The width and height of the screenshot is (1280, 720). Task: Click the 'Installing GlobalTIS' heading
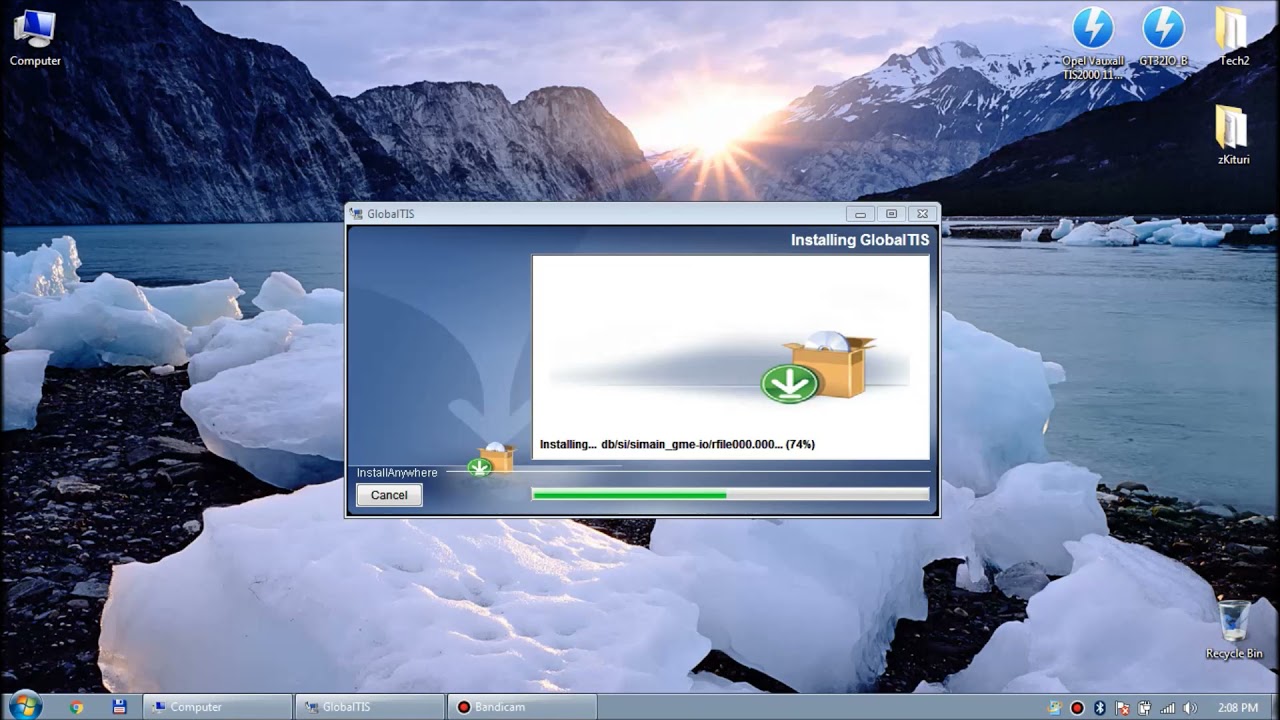pyautogui.click(x=860, y=240)
